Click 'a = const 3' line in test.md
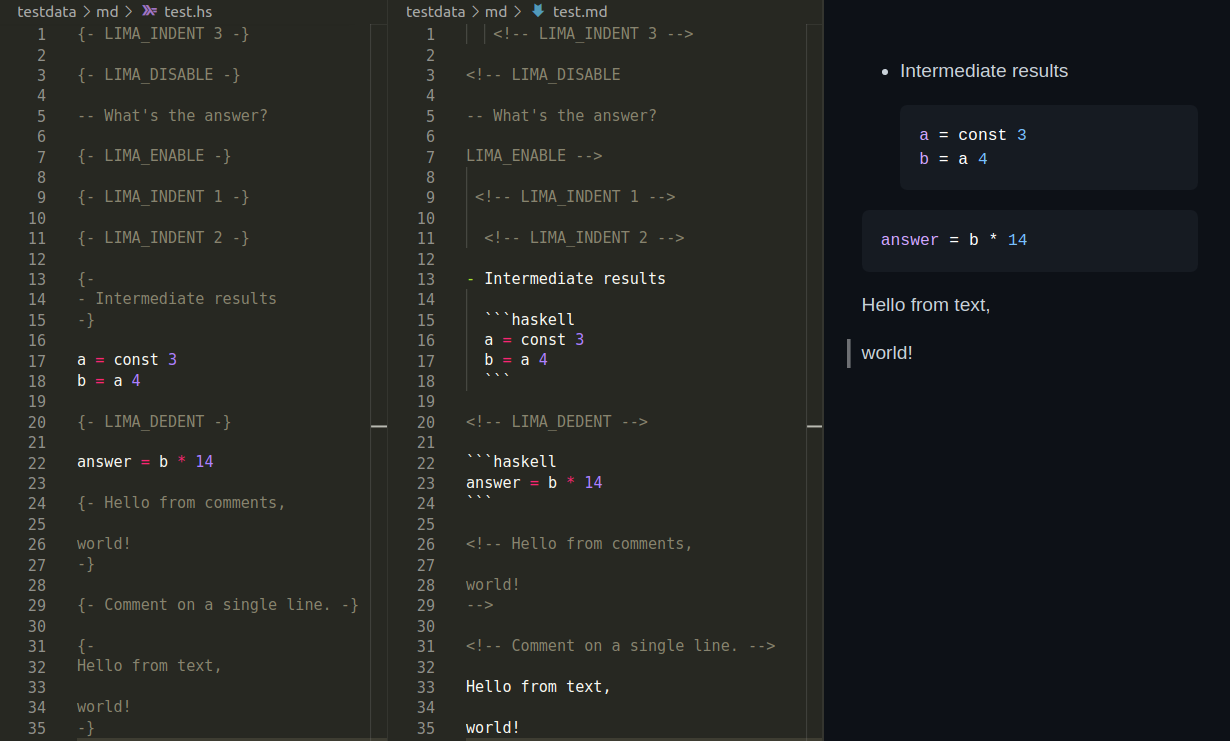Image resolution: width=1230 pixels, height=741 pixels. [534, 340]
